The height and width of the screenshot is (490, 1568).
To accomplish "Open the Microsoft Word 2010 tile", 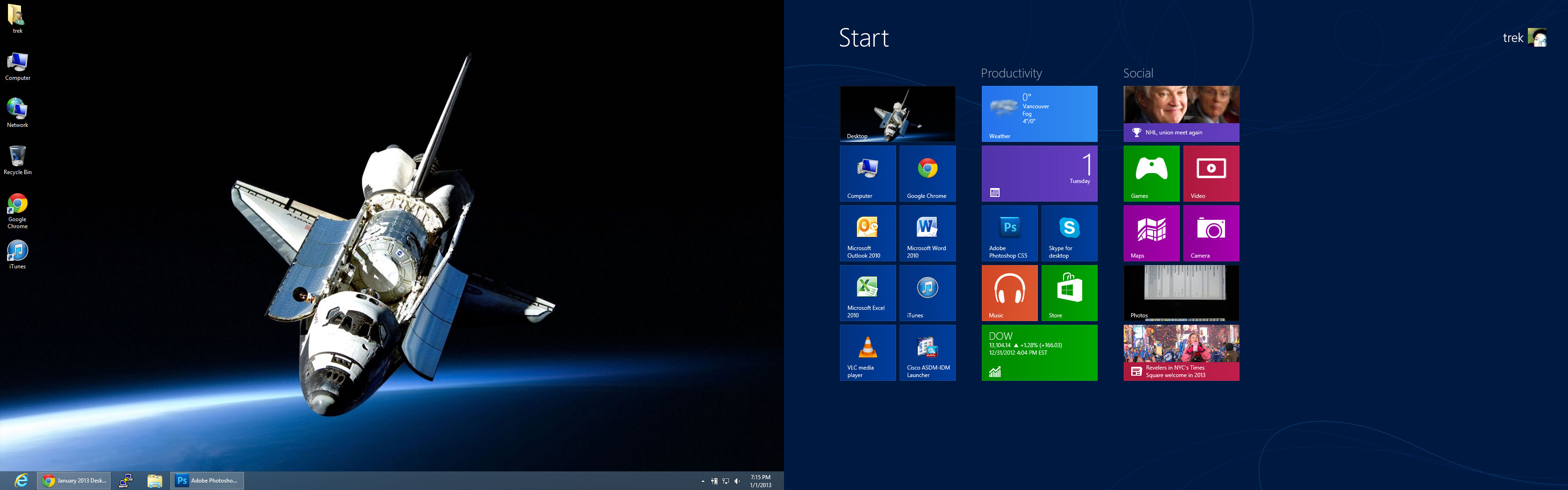I will pos(927,233).
